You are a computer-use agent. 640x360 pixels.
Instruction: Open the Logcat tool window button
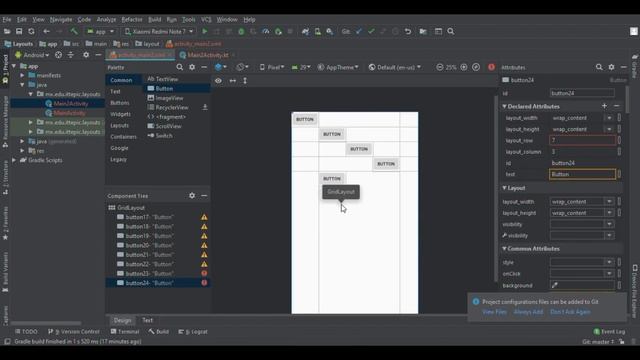point(193,332)
